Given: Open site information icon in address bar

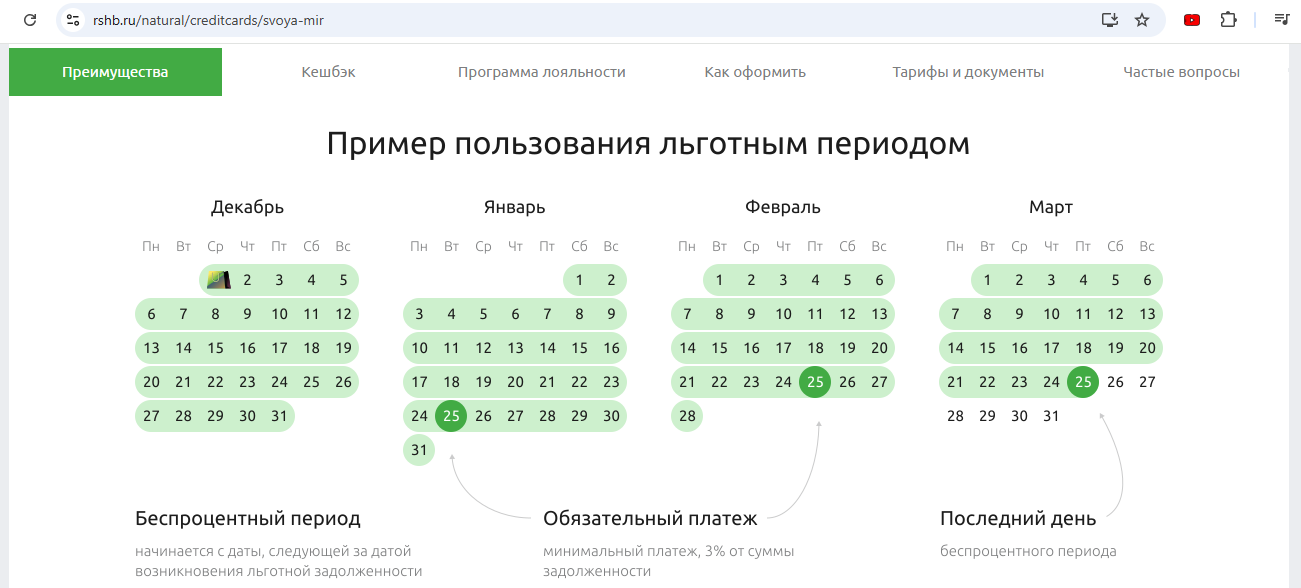Looking at the screenshot, I should click(x=72, y=20).
